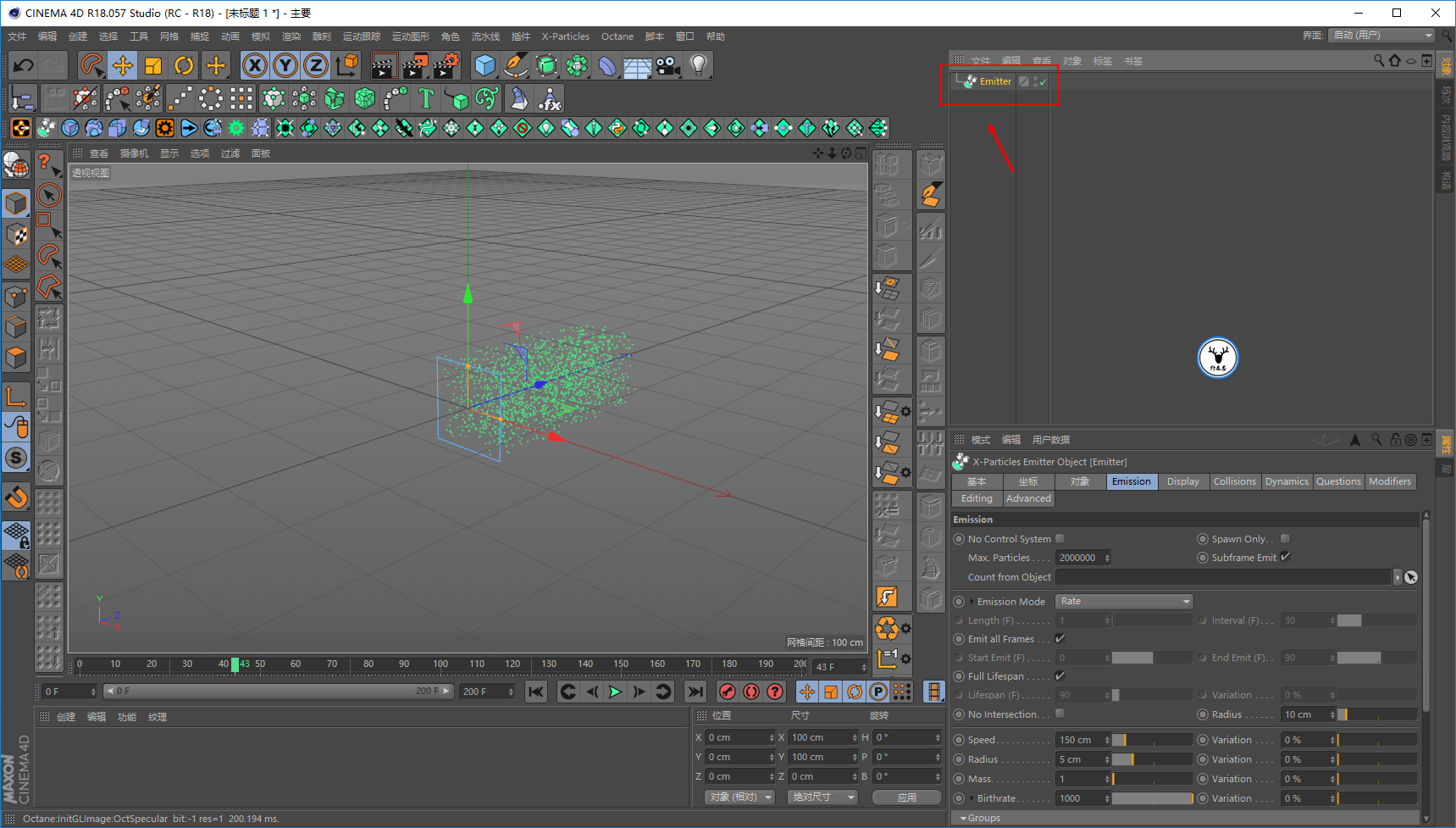The width and height of the screenshot is (1456, 828).
Task: Click the Snap magnet icon
Action: (16, 497)
